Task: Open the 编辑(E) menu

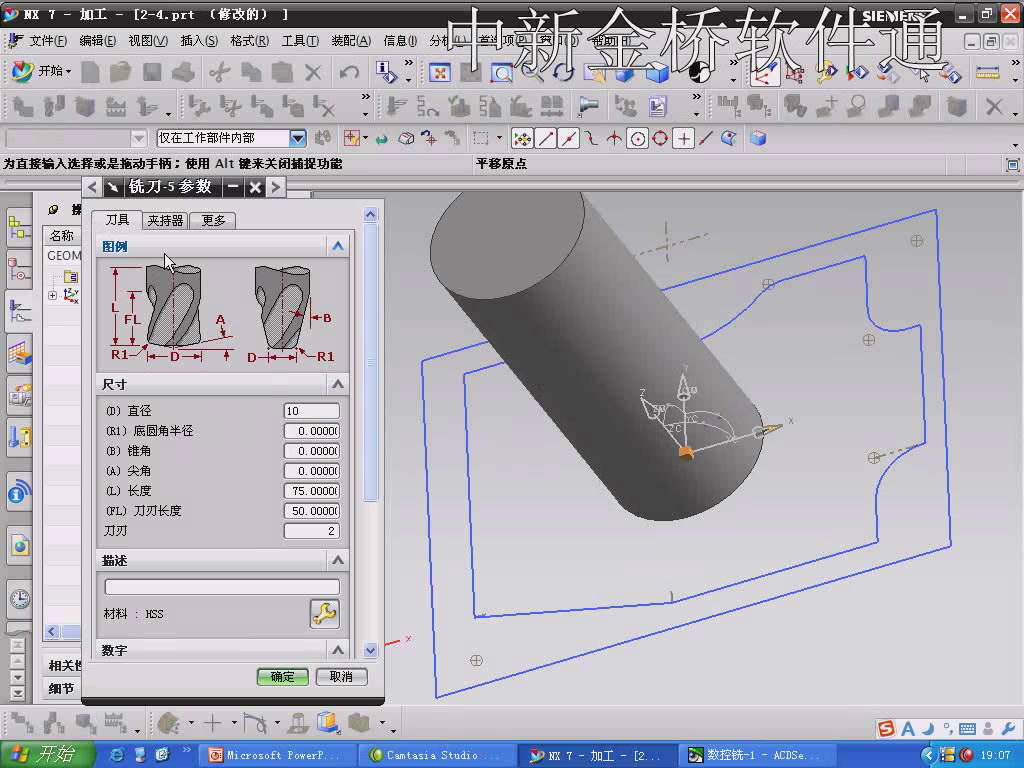Action: [x=97, y=41]
